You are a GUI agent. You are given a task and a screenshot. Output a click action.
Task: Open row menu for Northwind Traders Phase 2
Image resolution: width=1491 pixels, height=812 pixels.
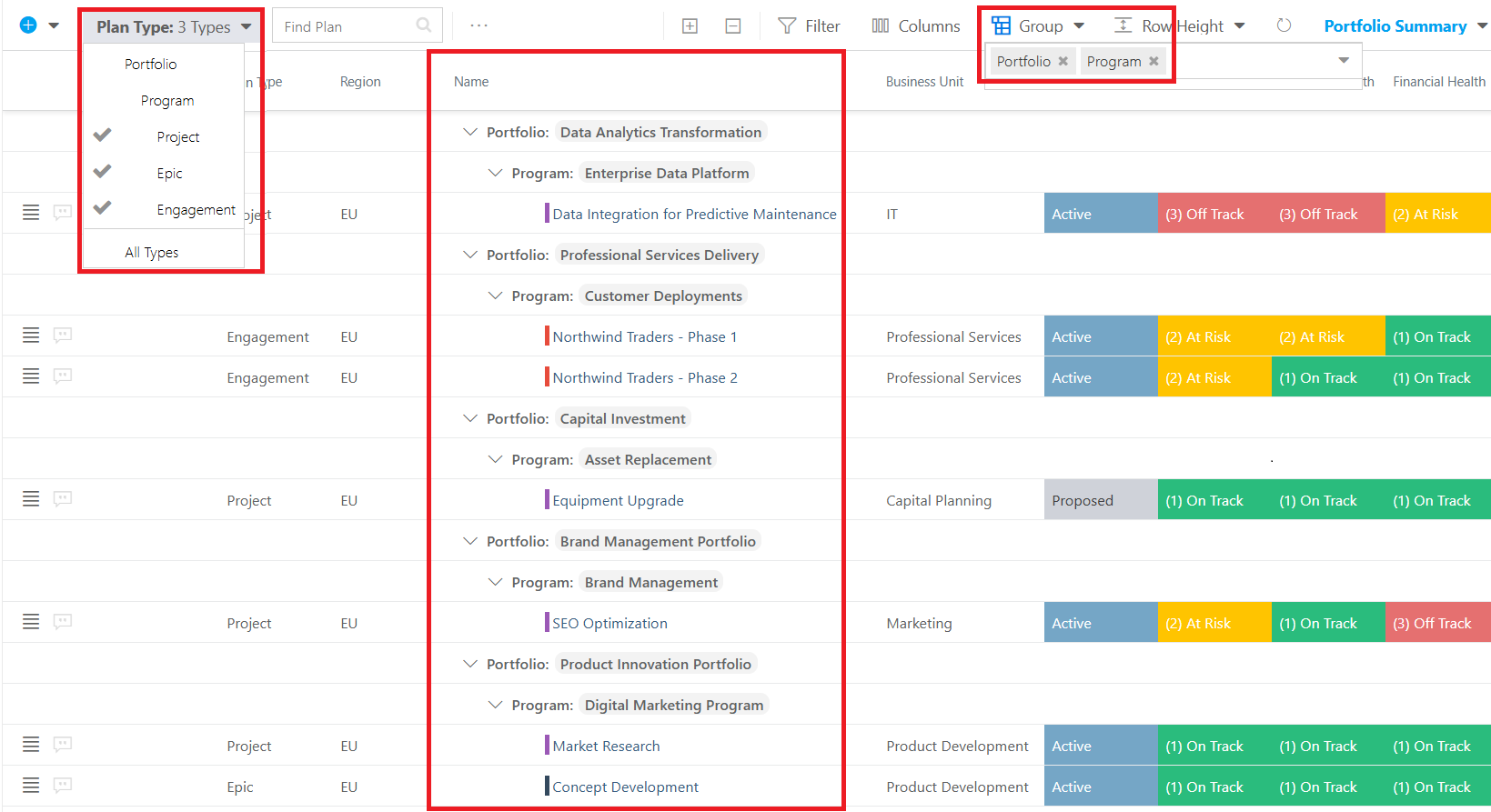click(31, 376)
